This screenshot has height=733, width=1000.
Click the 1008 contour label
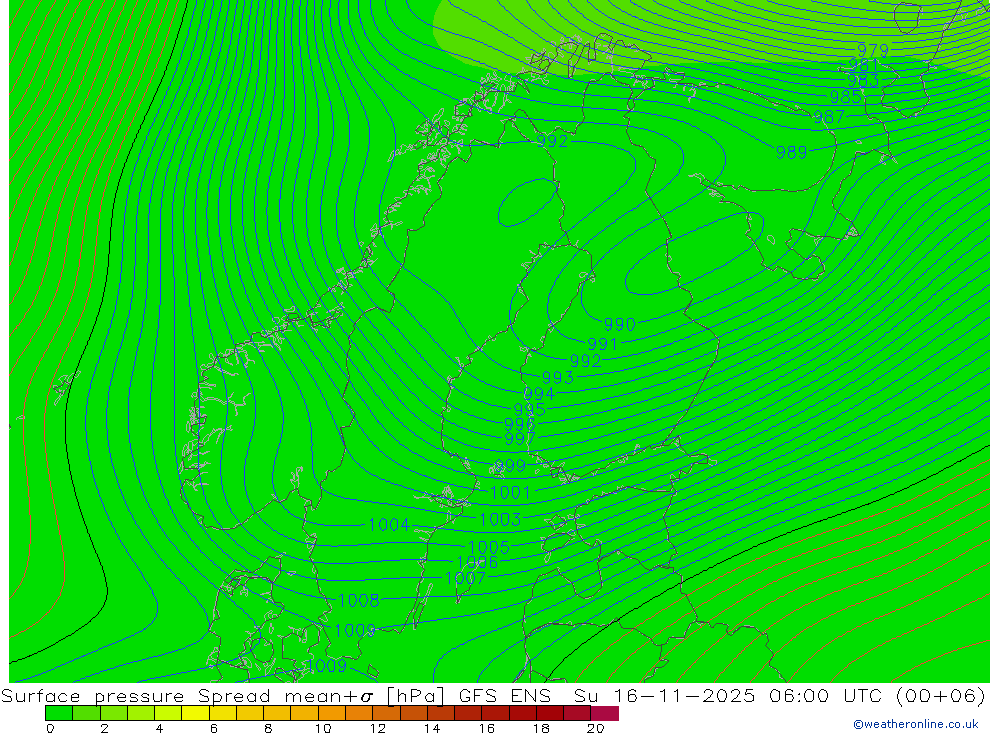pyautogui.click(x=359, y=600)
